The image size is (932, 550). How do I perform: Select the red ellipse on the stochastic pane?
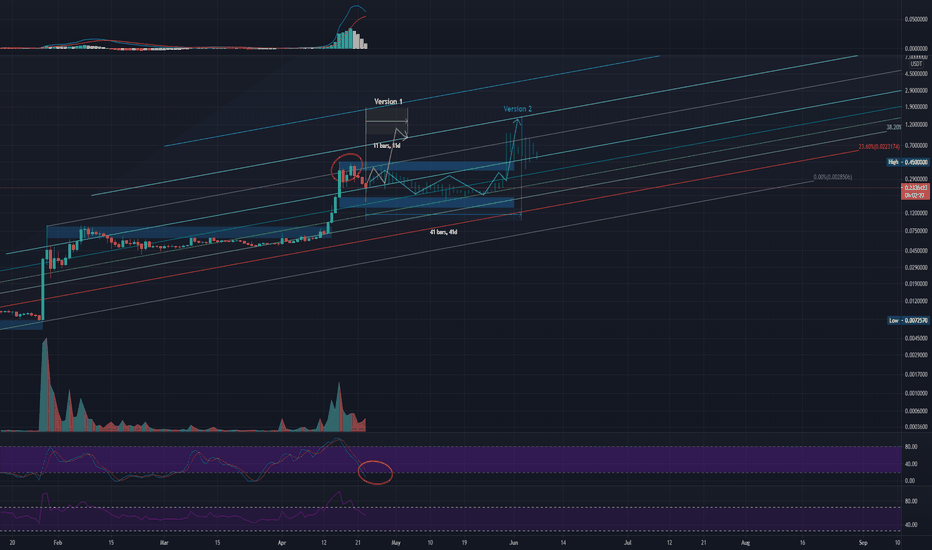(375, 472)
